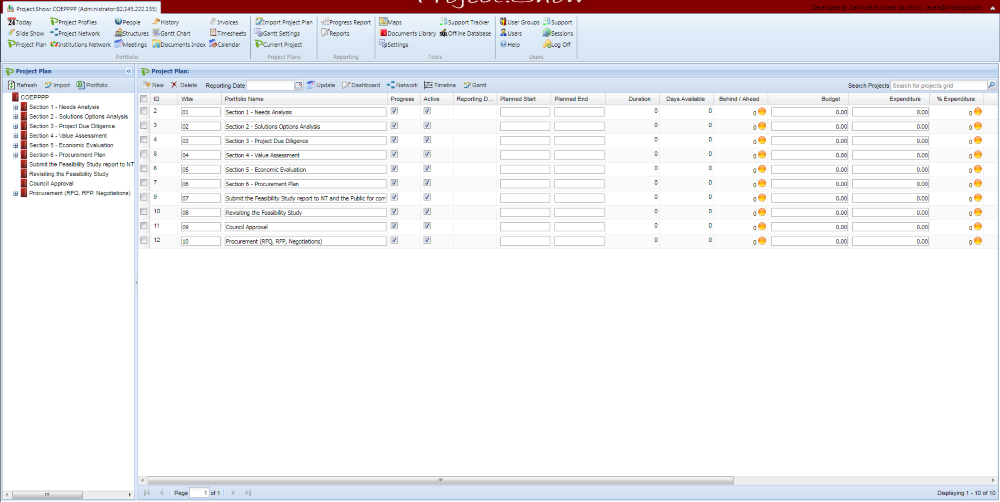Collapse the left Project Plan panel
The height and width of the screenshot is (502, 1000).
coord(128,71)
